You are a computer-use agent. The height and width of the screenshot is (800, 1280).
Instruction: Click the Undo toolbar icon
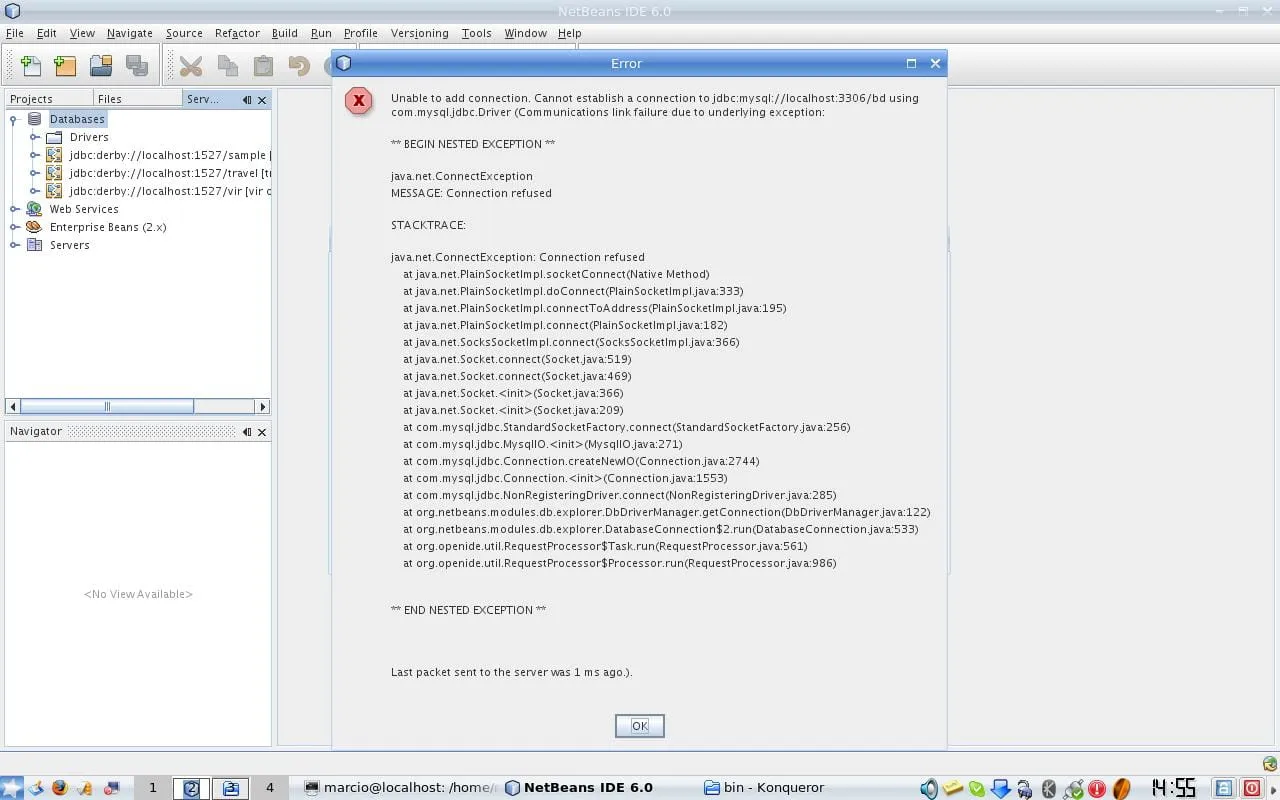click(299, 66)
